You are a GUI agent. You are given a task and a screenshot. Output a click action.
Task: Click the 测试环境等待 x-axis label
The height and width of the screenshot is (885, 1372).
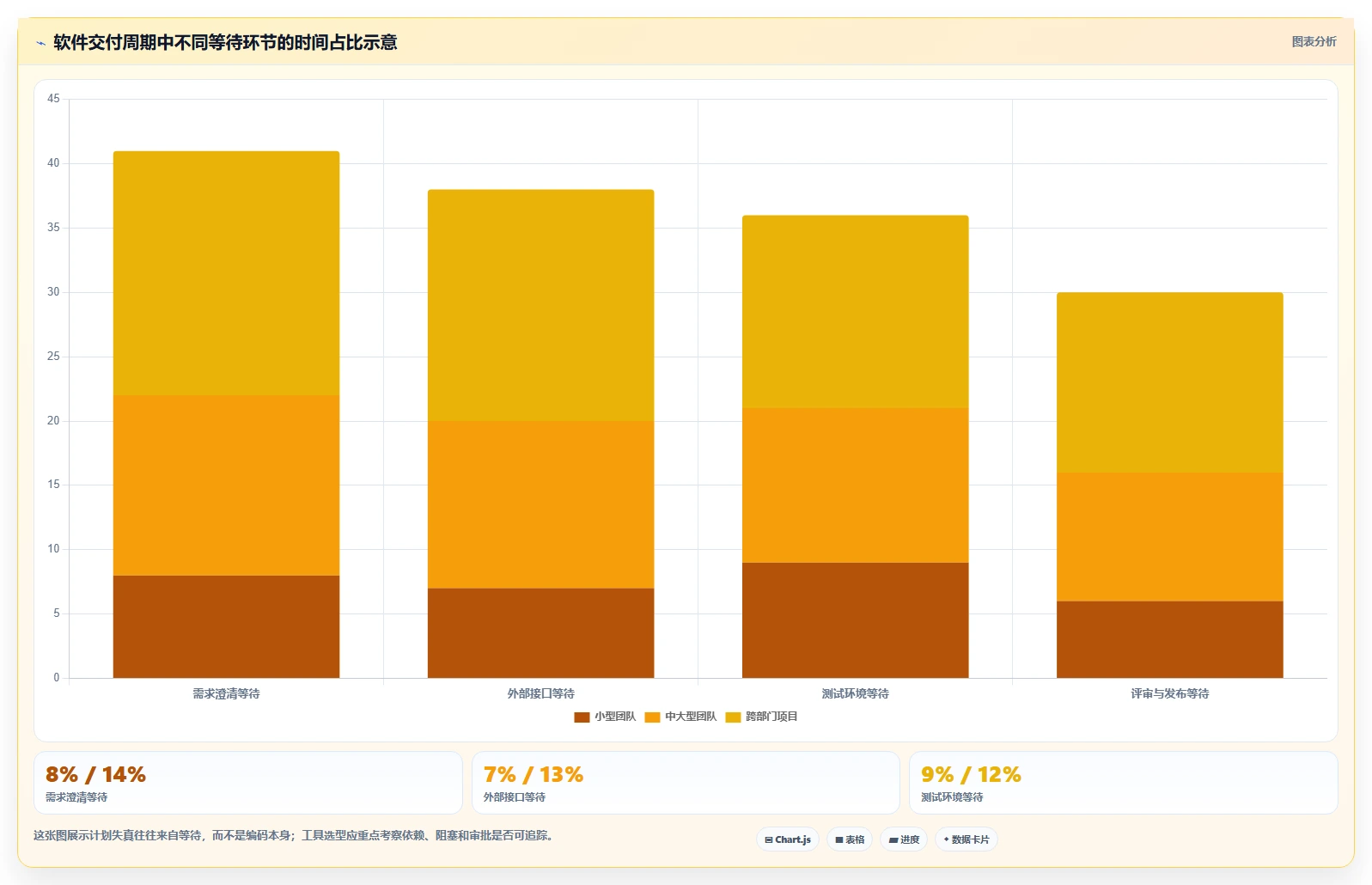coord(855,693)
